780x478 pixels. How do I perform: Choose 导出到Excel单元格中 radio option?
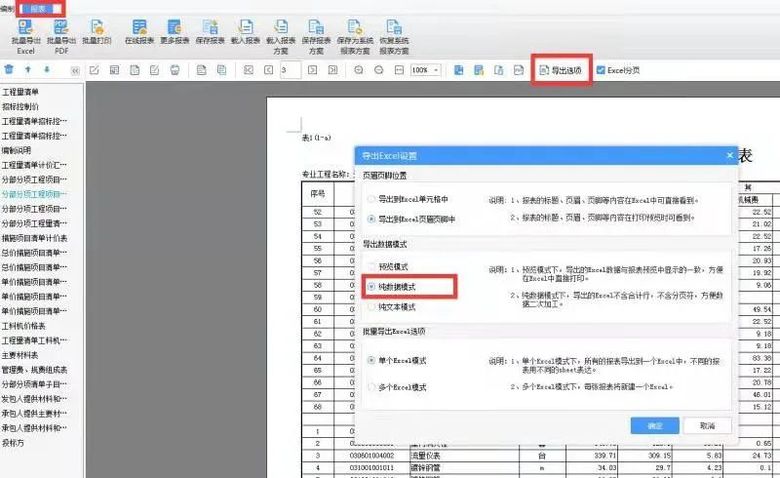[x=372, y=200]
